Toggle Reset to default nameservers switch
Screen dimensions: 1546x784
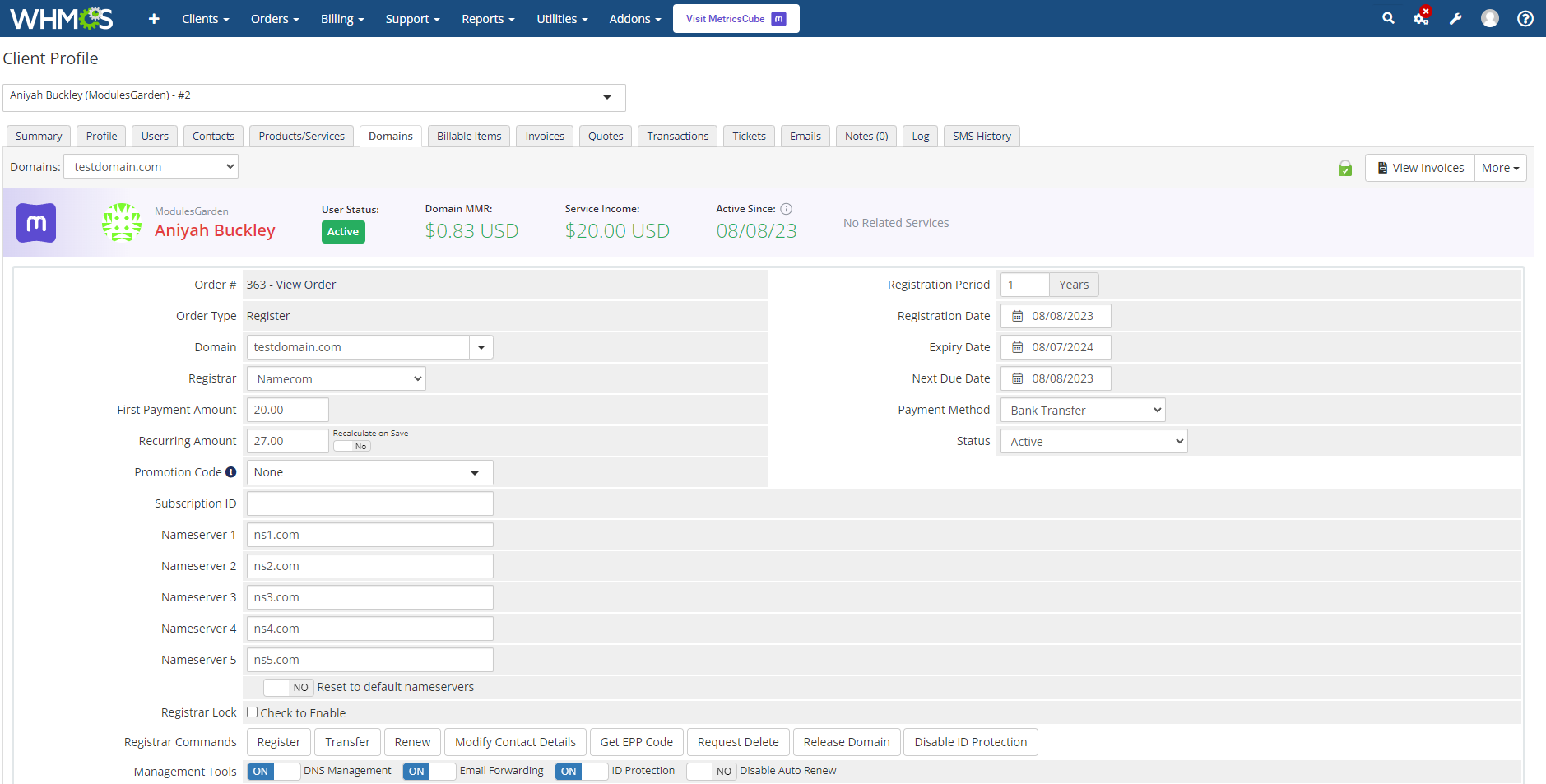pyautogui.click(x=288, y=687)
